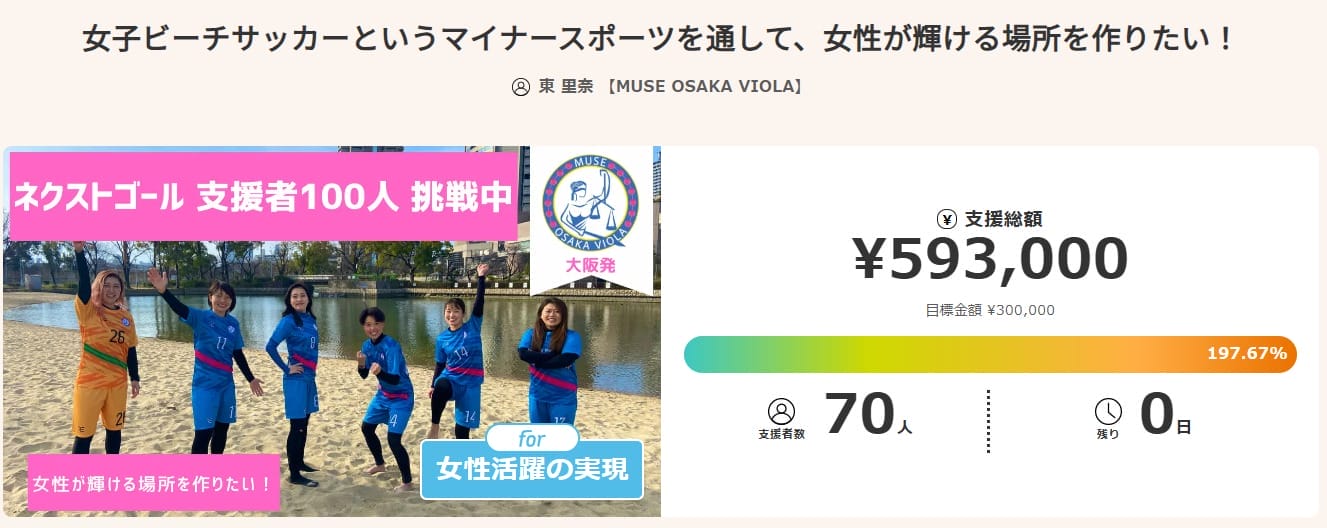The height and width of the screenshot is (528, 1327).
Task: Click the small 'for' pill label
Action: pos(531,438)
